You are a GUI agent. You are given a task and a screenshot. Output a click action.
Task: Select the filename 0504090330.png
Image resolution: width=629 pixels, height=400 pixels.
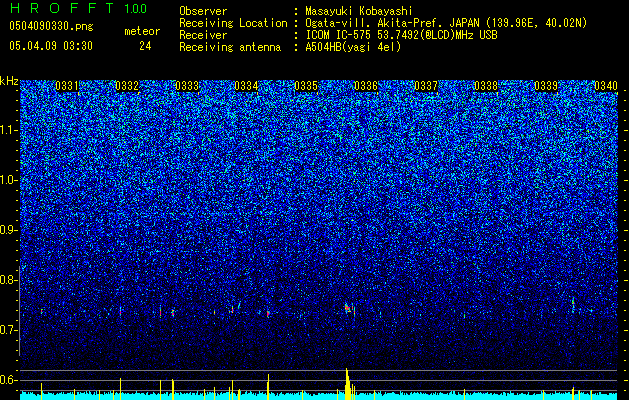click(x=51, y=26)
